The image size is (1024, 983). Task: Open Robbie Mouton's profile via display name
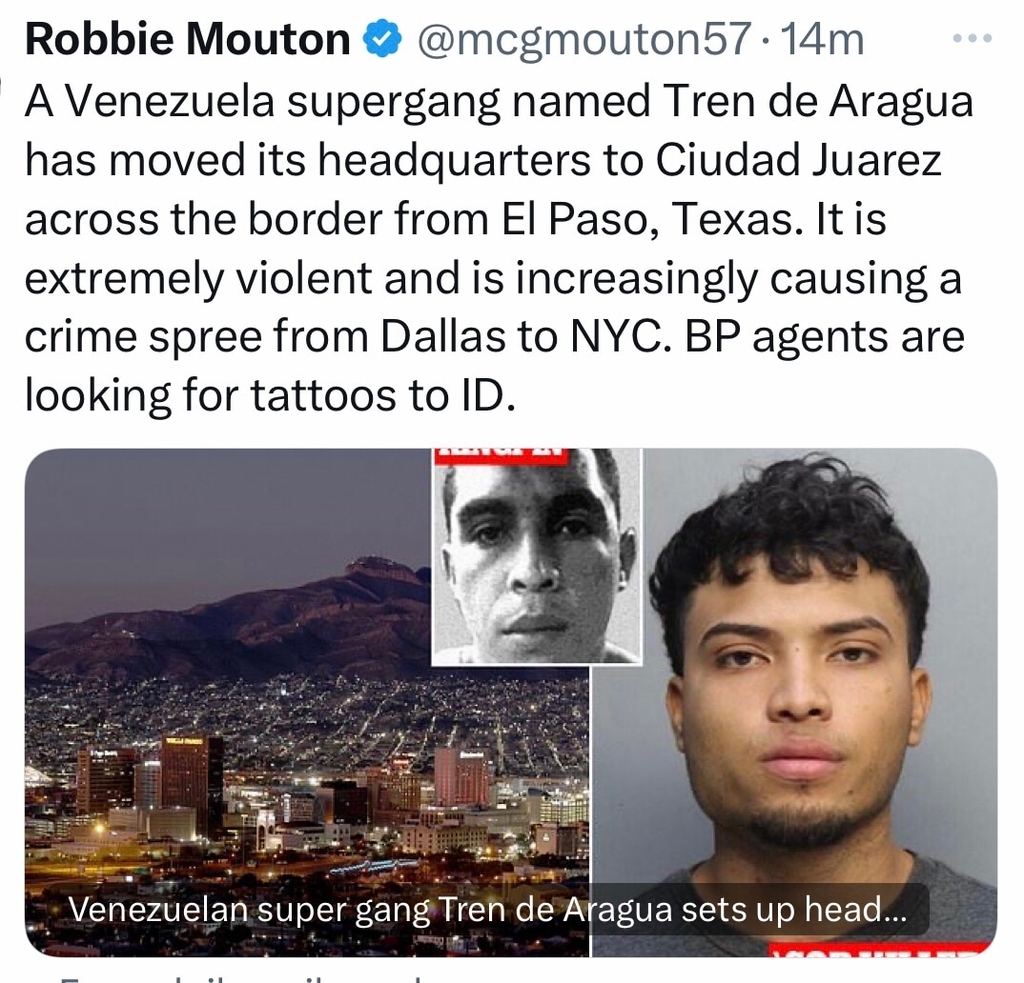(187, 39)
